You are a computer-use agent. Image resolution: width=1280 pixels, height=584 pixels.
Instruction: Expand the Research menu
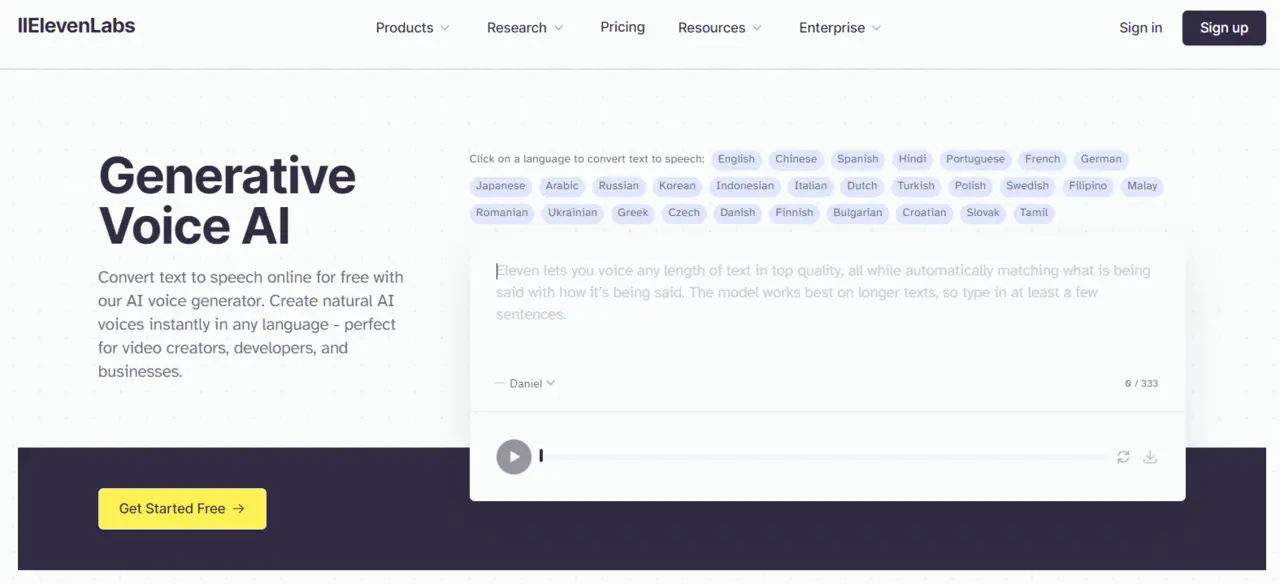[525, 28]
